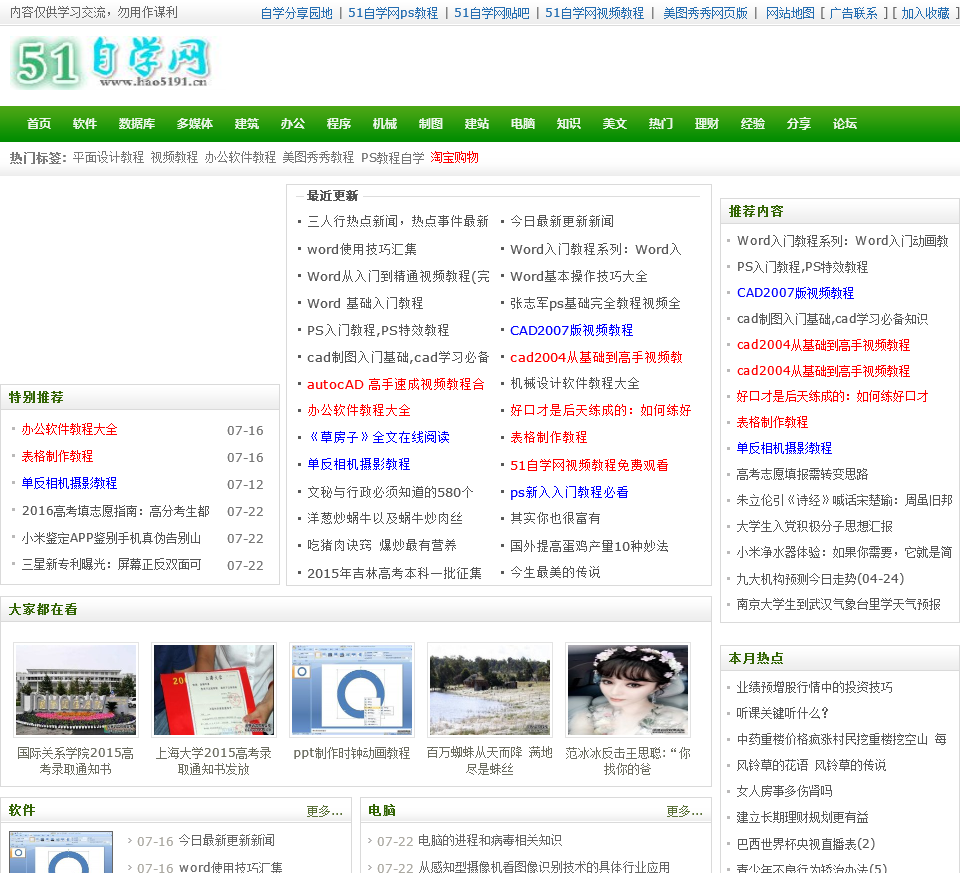Open 美图秀秀网页版 link
The height and width of the screenshot is (873, 960).
[705, 13]
